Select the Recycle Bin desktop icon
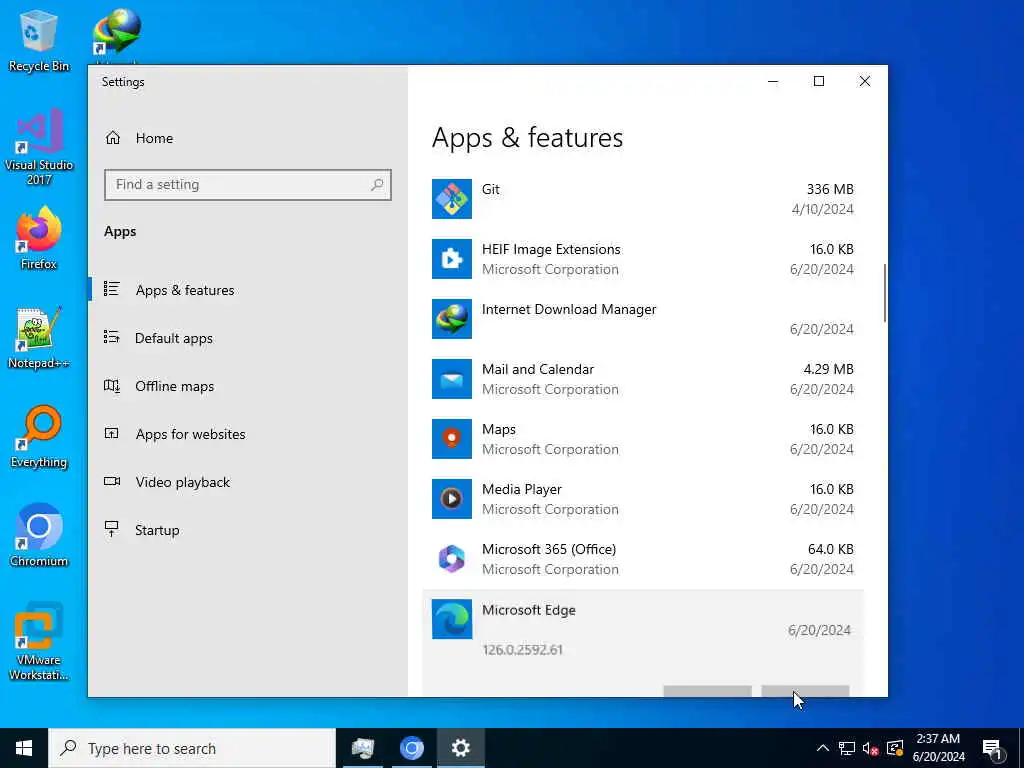This screenshot has height=768, width=1024. [39, 40]
